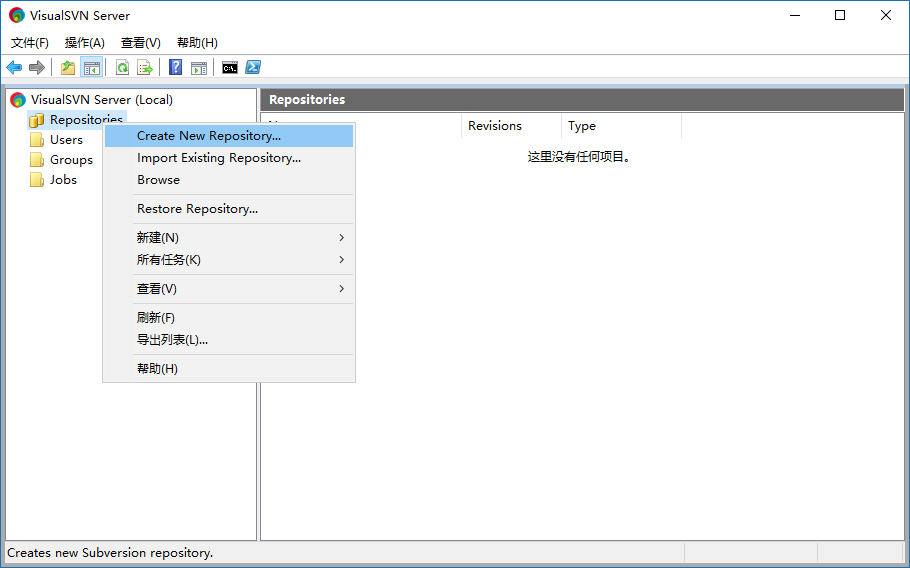Expand the 所有任务(K) submenu arrow
Image resolution: width=910 pixels, height=568 pixels.
click(342, 260)
